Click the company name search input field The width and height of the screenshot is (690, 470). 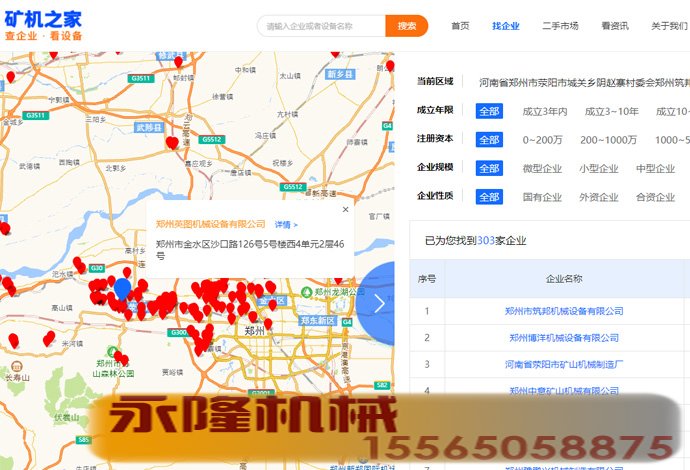[x=321, y=26]
